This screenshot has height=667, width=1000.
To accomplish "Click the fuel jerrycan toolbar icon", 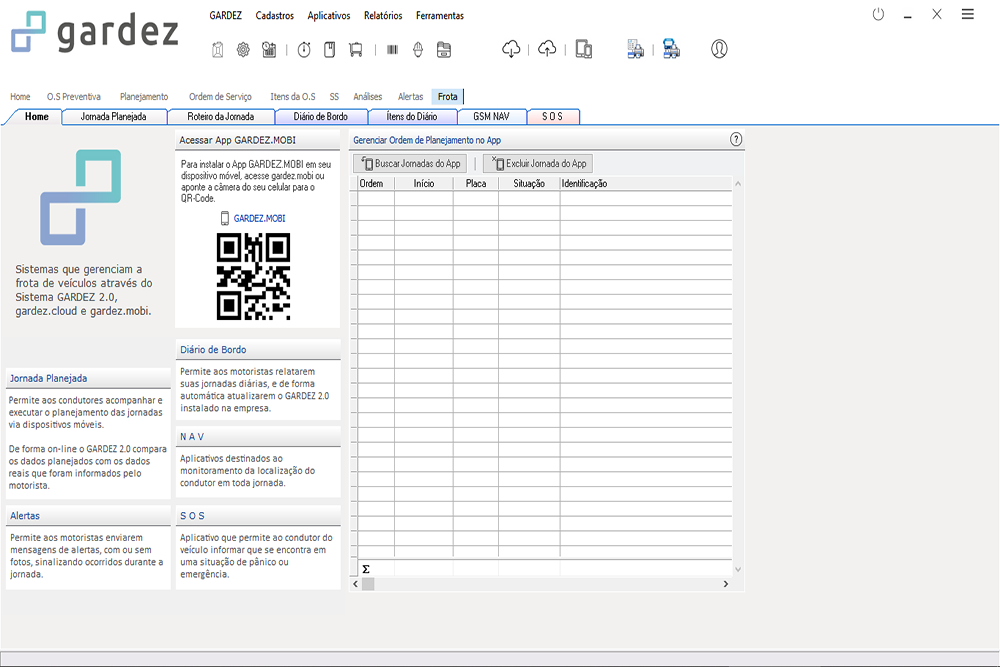I will pos(217,50).
